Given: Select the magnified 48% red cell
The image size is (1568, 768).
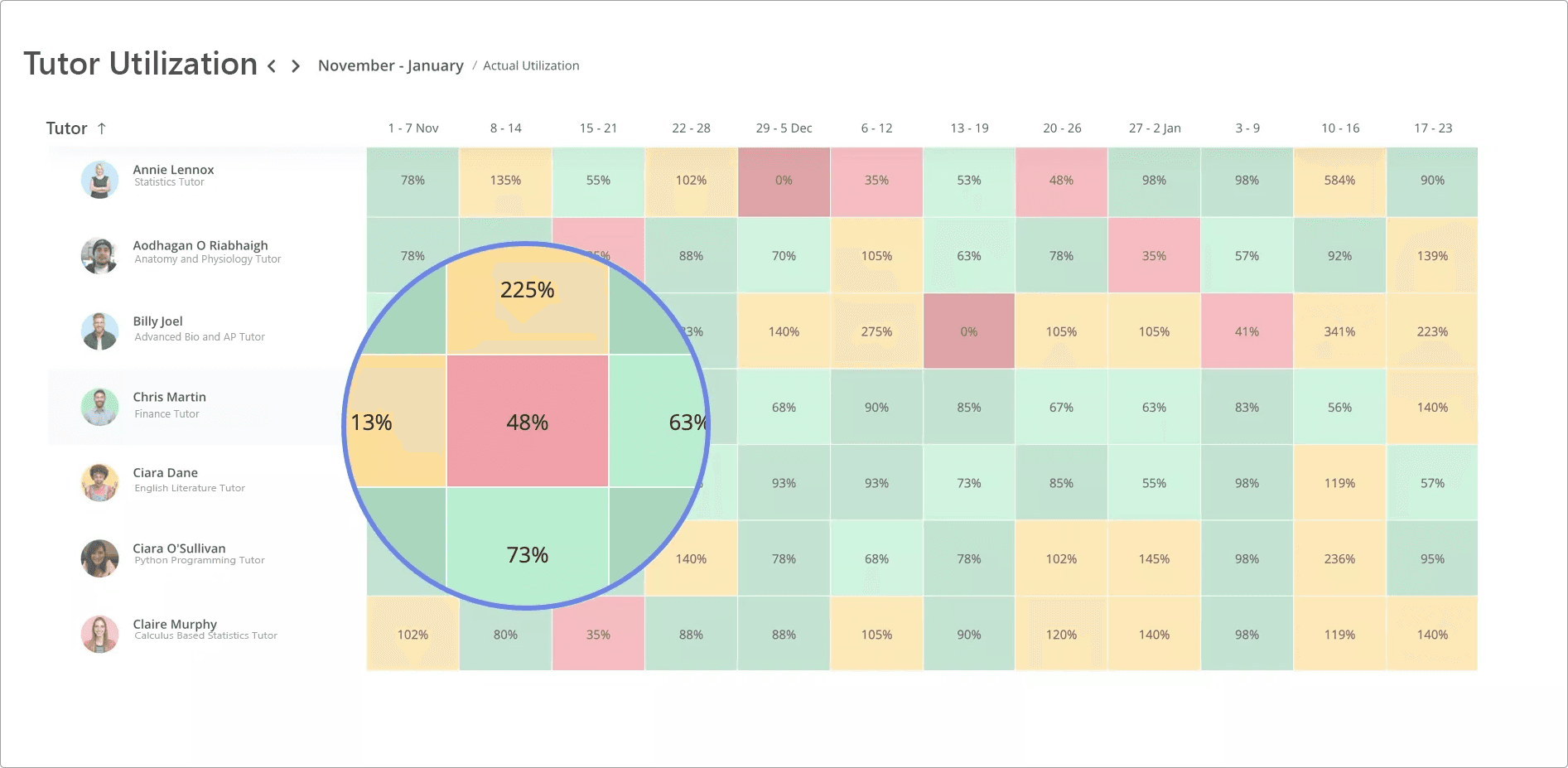Looking at the screenshot, I should tap(528, 422).
